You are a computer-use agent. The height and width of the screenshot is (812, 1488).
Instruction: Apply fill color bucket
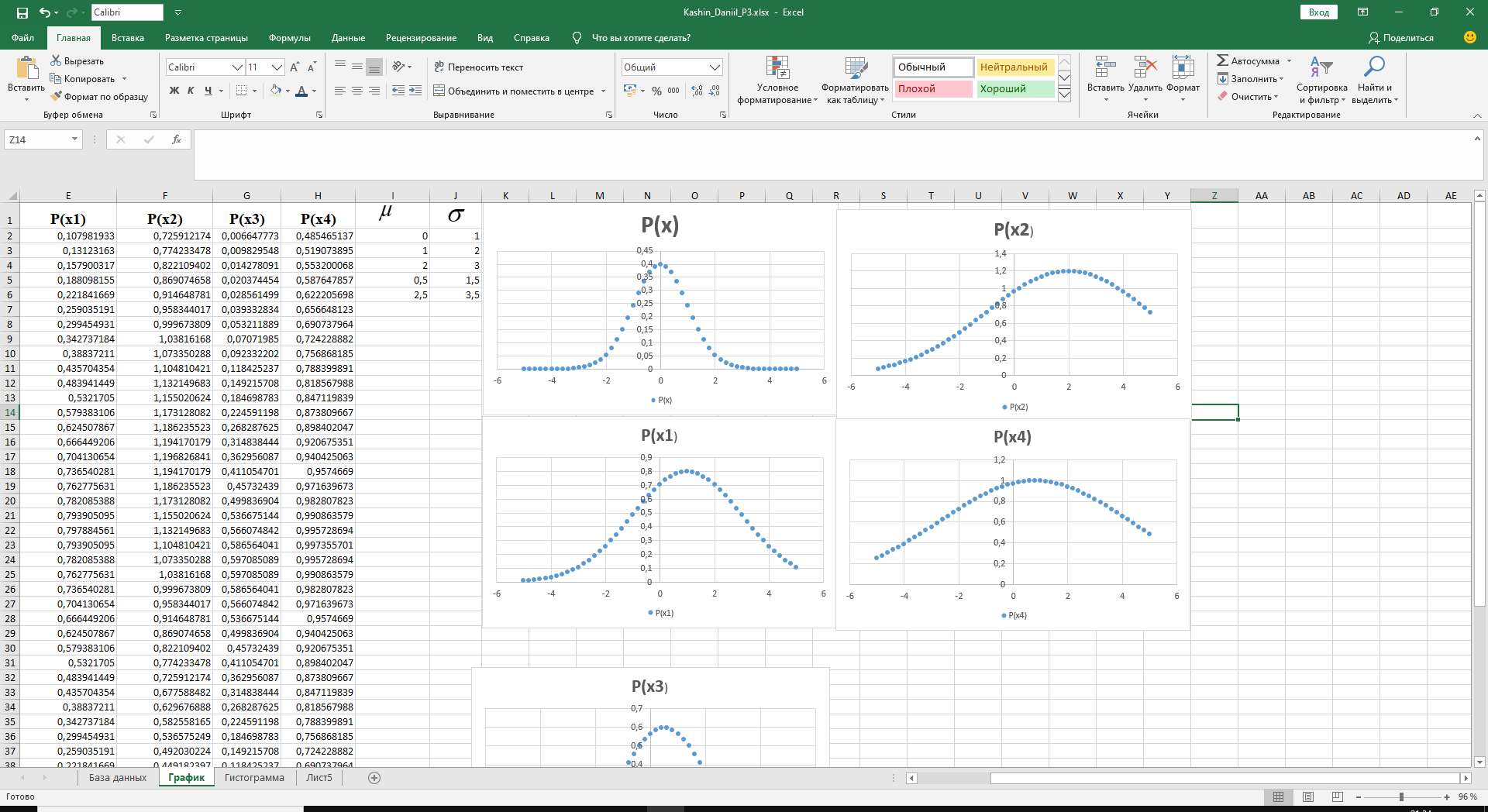pyautogui.click(x=275, y=91)
